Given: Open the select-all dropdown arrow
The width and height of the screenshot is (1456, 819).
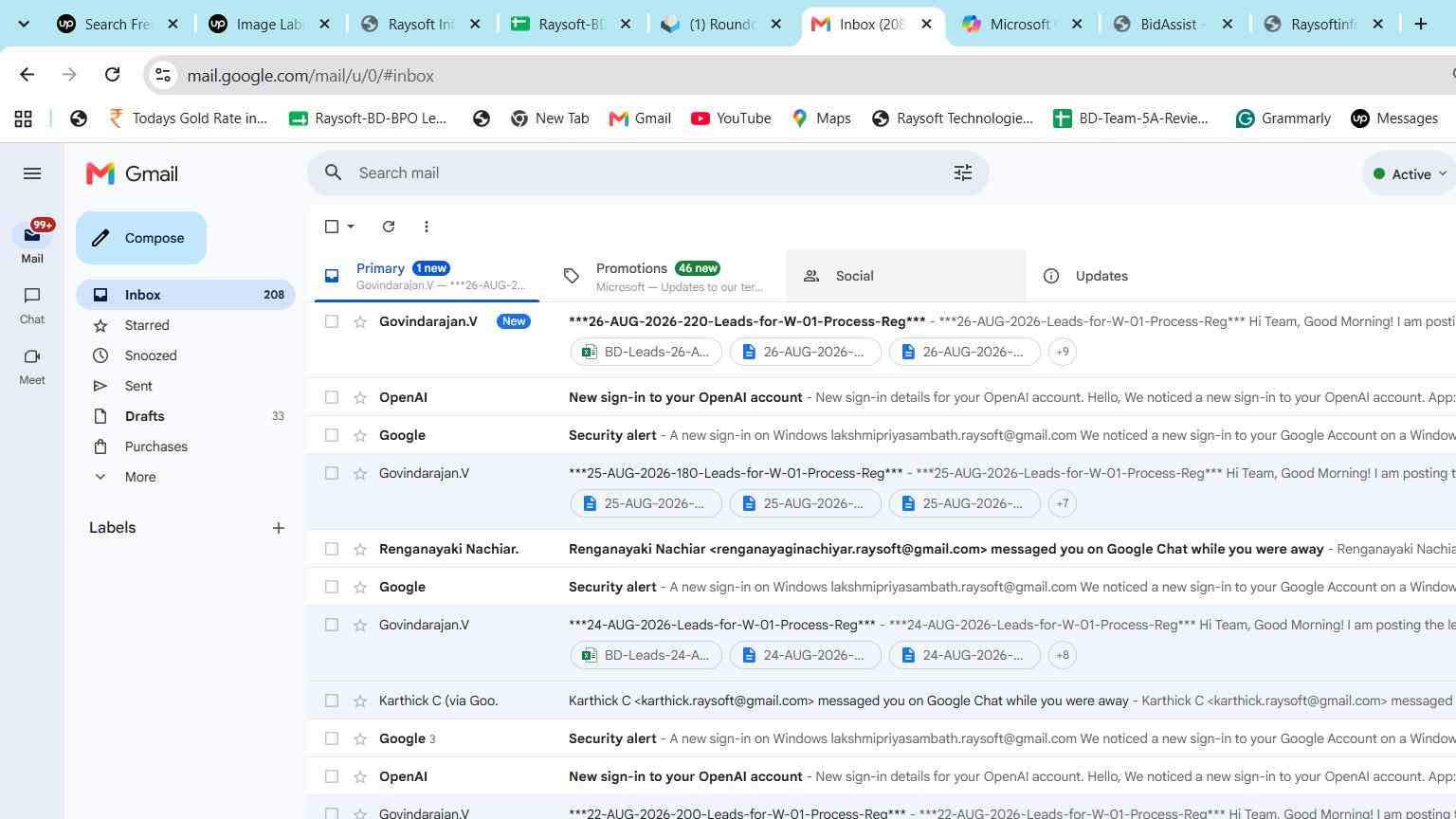Looking at the screenshot, I should tap(351, 227).
